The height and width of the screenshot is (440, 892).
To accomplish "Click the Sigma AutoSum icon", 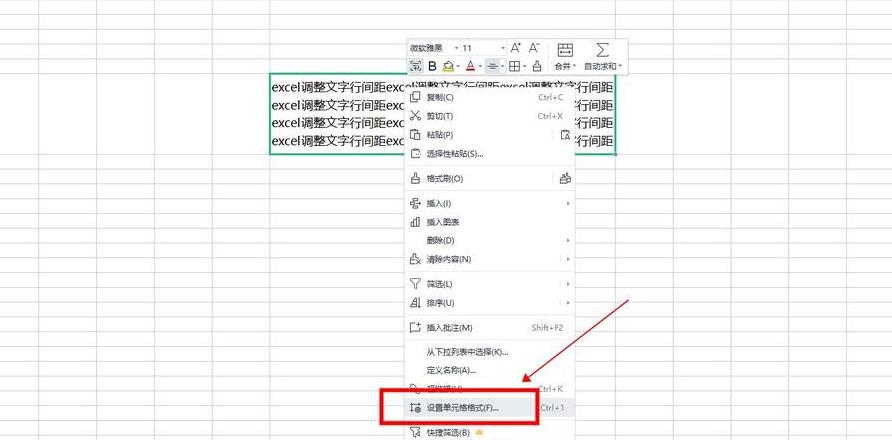I will pyautogui.click(x=602, y=50).
